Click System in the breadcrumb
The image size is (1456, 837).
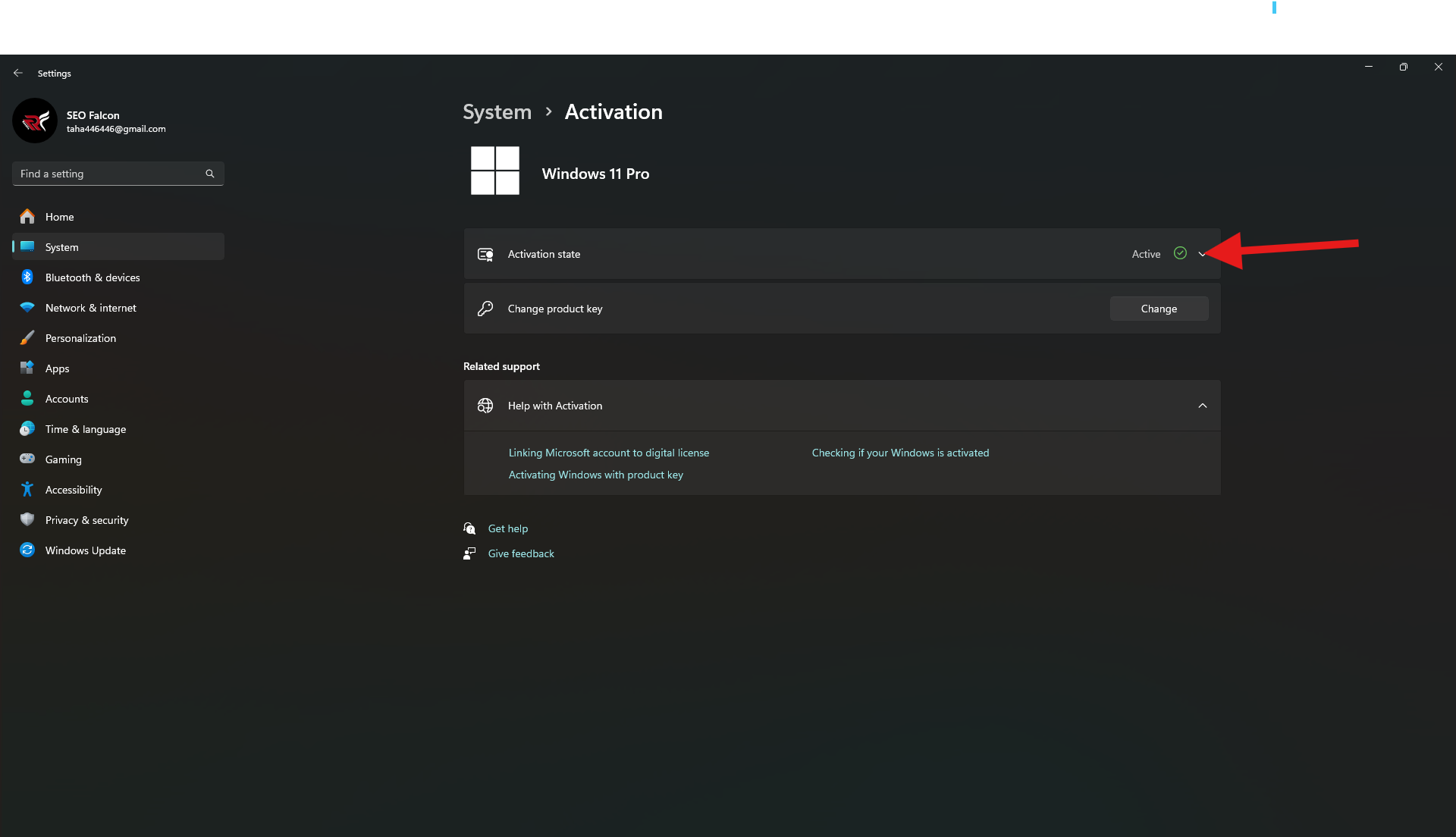tap(497, 112)
